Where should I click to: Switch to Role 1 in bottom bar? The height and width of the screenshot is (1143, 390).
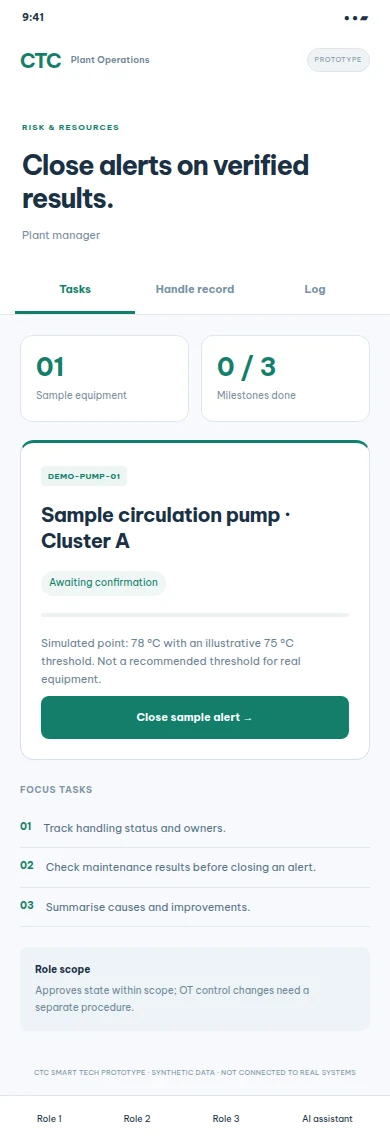pos(50,1118)
